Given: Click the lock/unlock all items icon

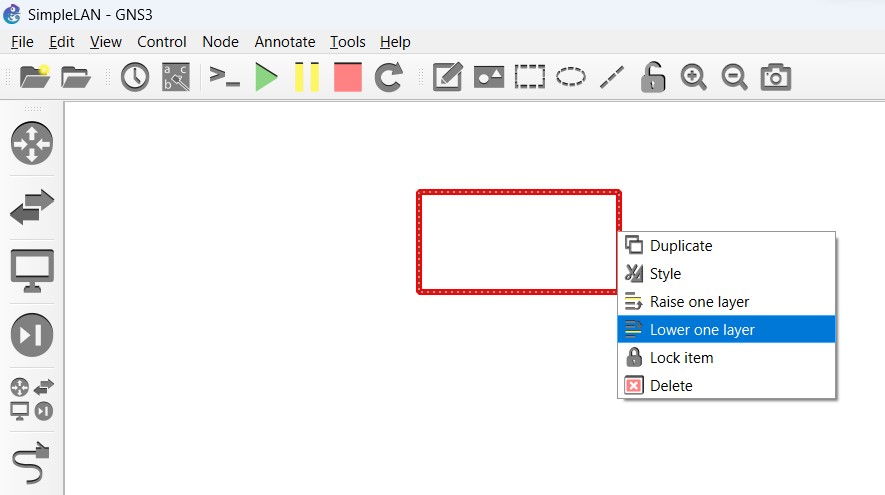Looking at the screenshot, I should pos(653,77).
